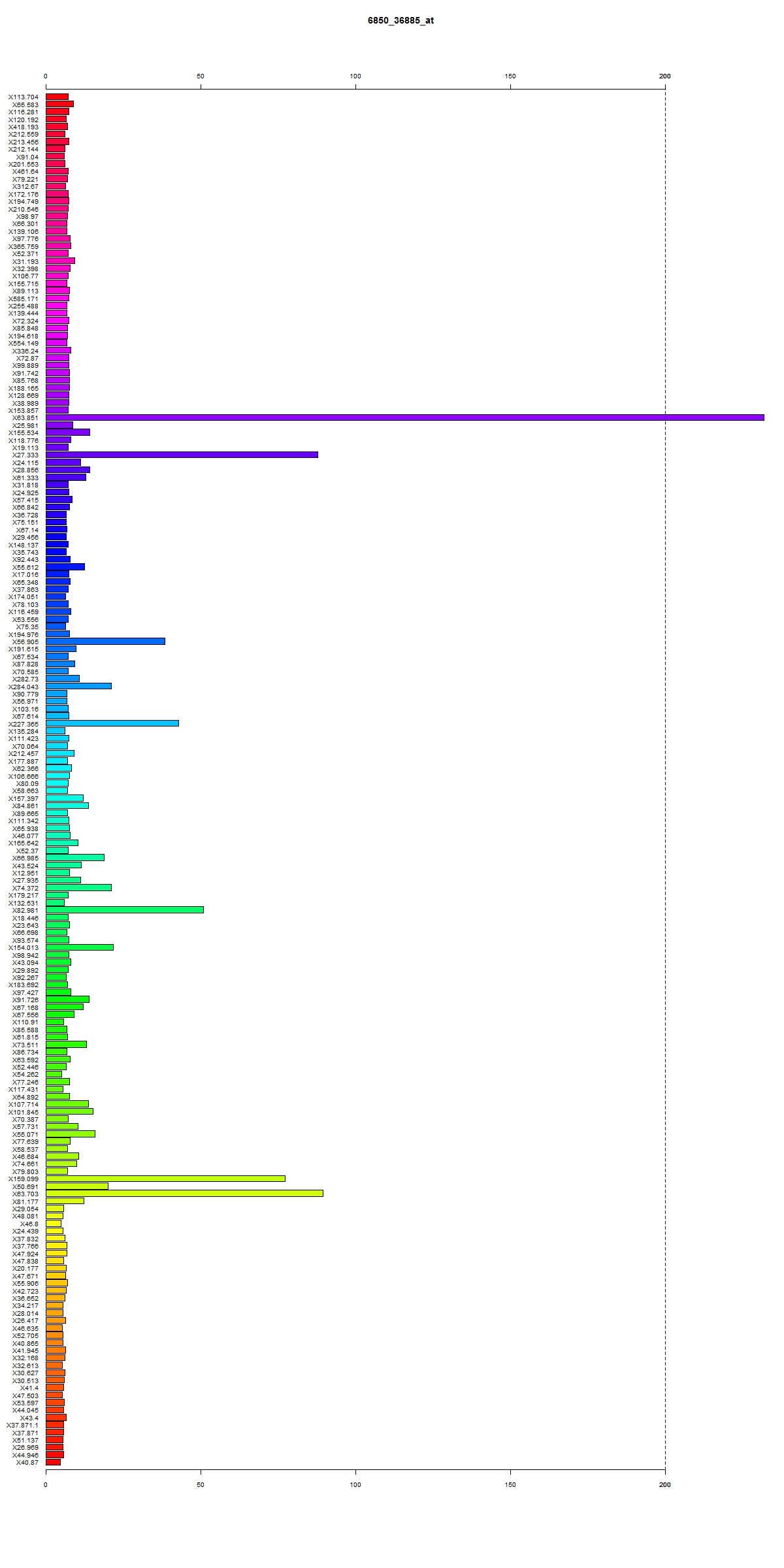Select the label X27.935
Image resolution: width=784 pixels, height=1568 pixels.
tap(25, 880)
